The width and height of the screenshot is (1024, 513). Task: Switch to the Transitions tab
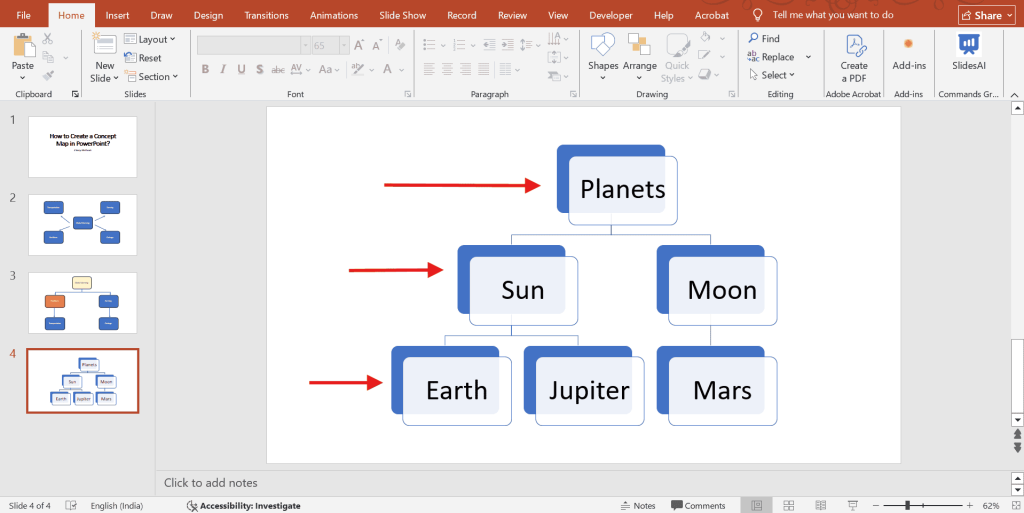click(266, 15)
